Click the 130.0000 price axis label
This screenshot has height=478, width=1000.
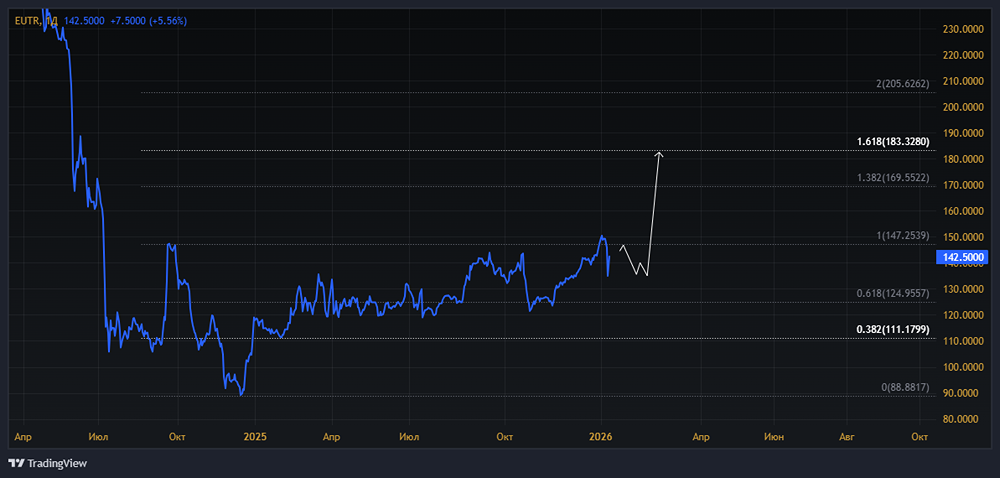(964, 289)
